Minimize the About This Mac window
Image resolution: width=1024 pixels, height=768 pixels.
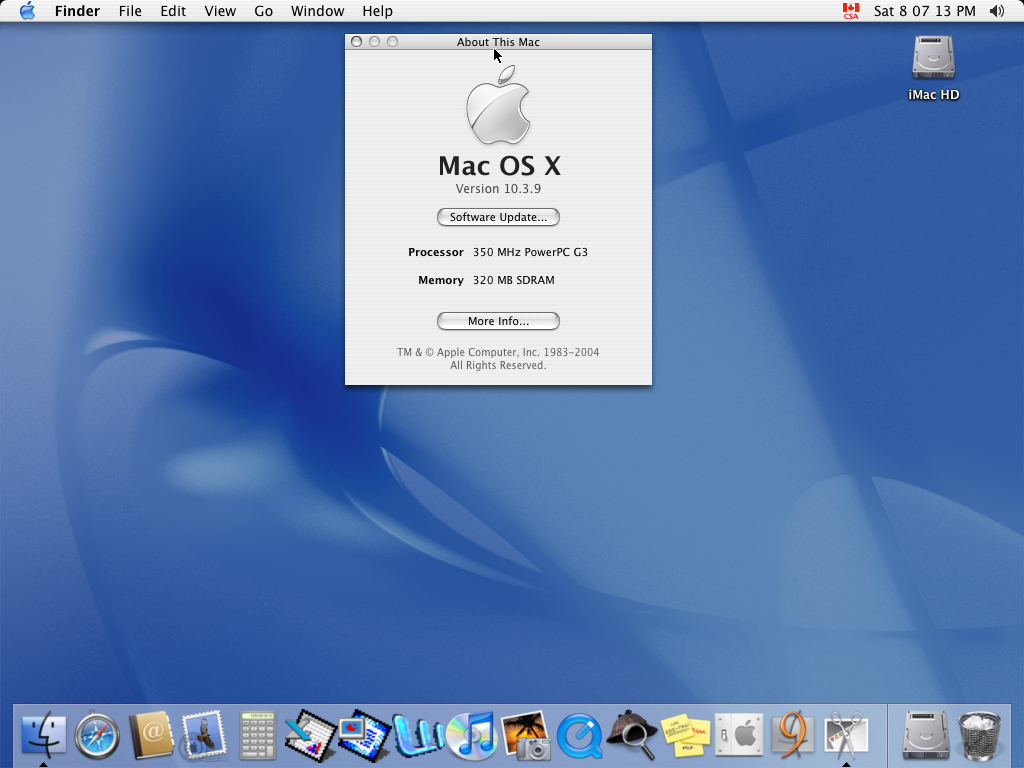pos(374,42)
